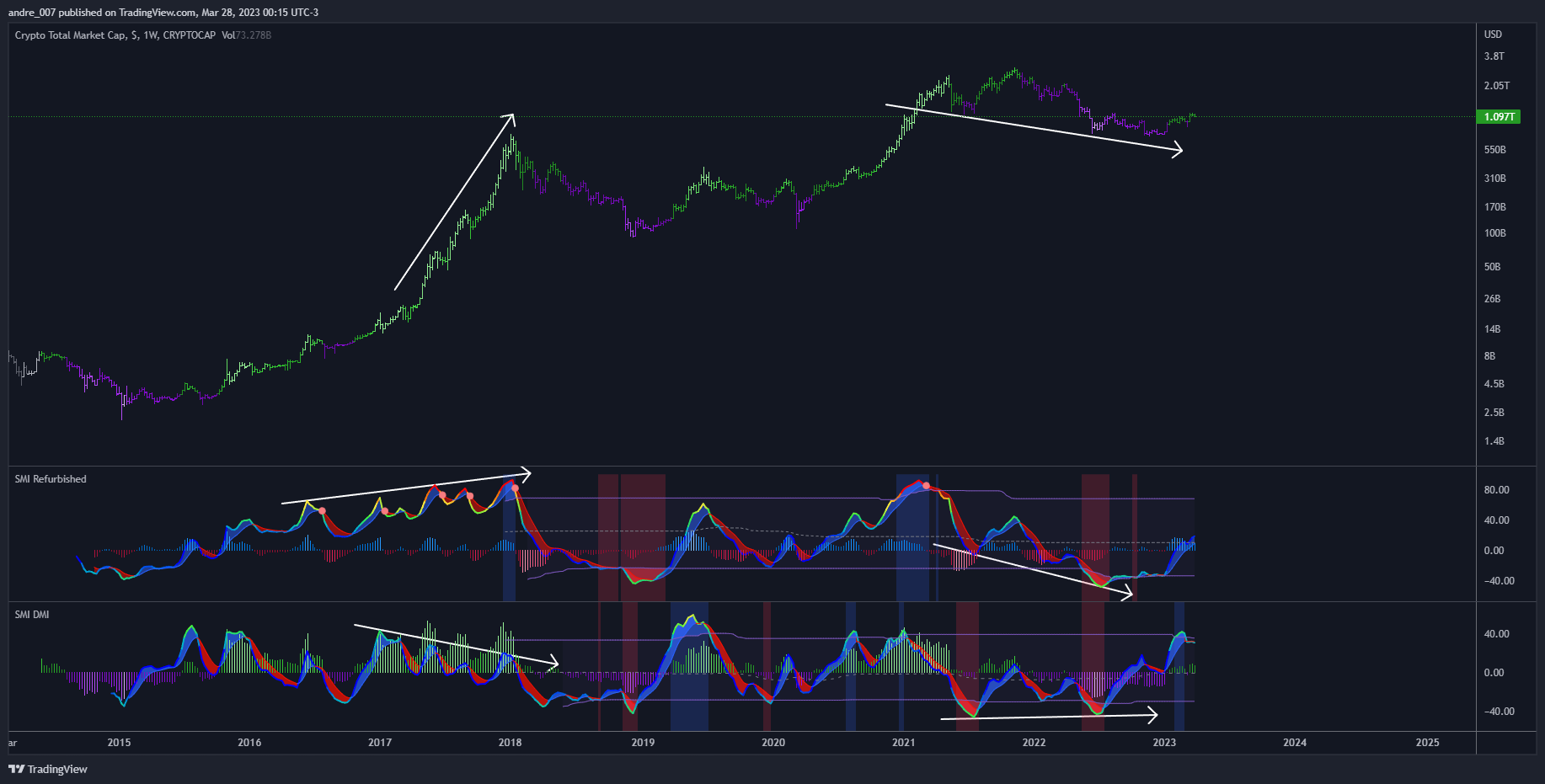Click the 2.5B price axis label
Image resolution: width=1545 pixels, height=784 pixels.
(x=1494, y=413)
